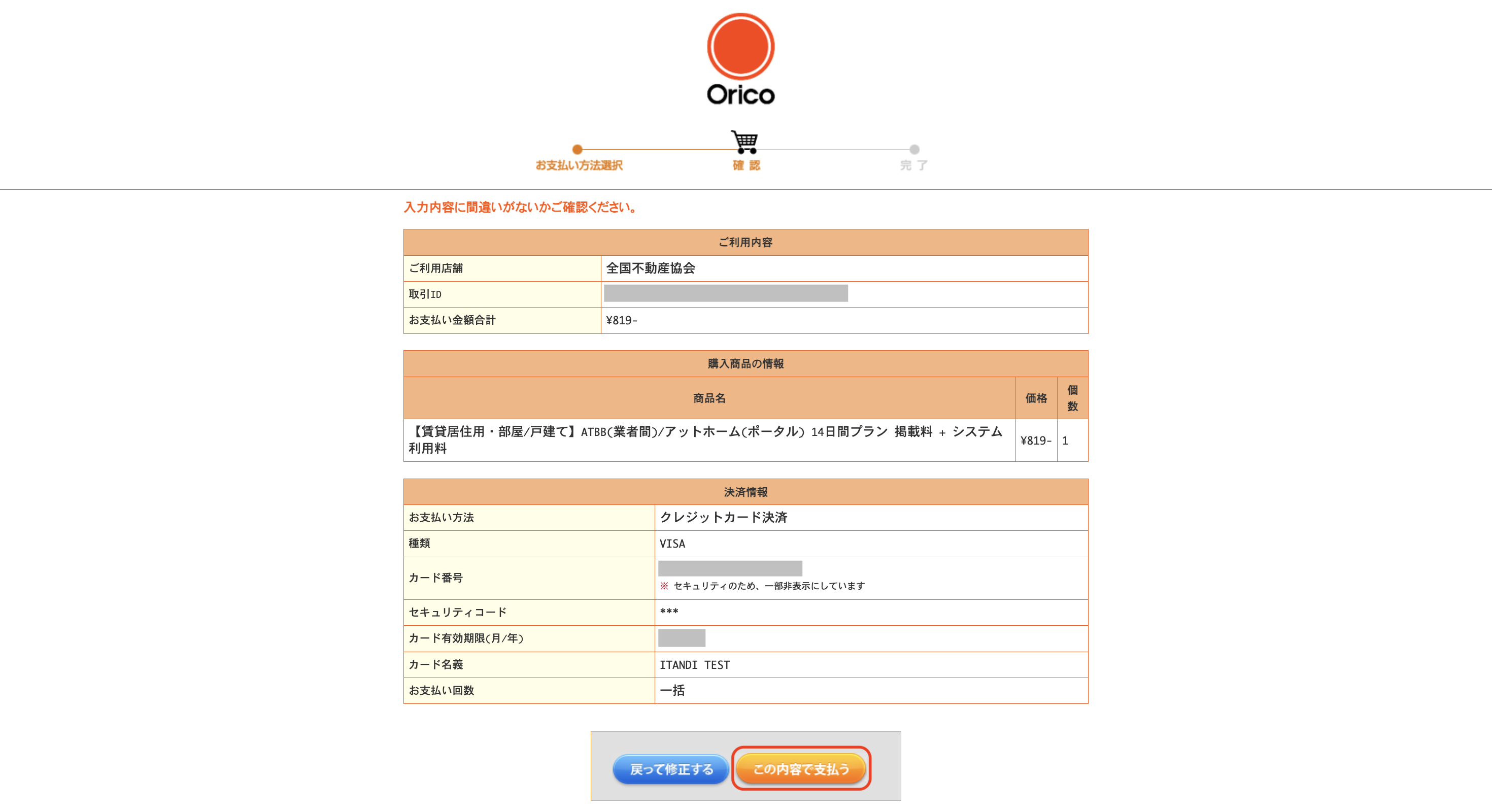Click the Orico wordmark text
Viewport: 1492px width, 812px height.
click(x=740, y=94)
